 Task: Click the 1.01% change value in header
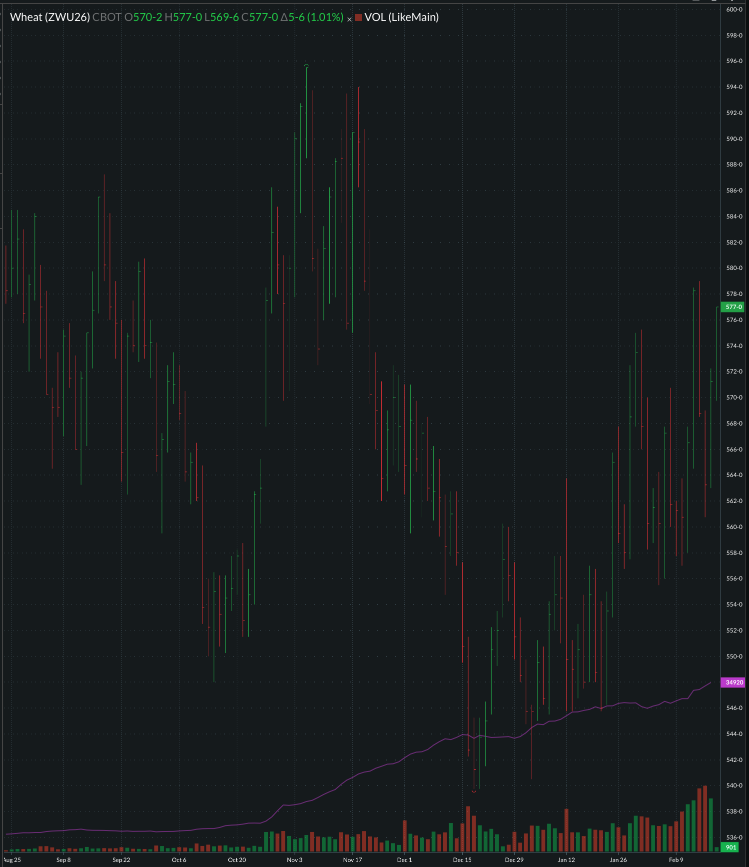pyautogui.click(x=328, y=17)
